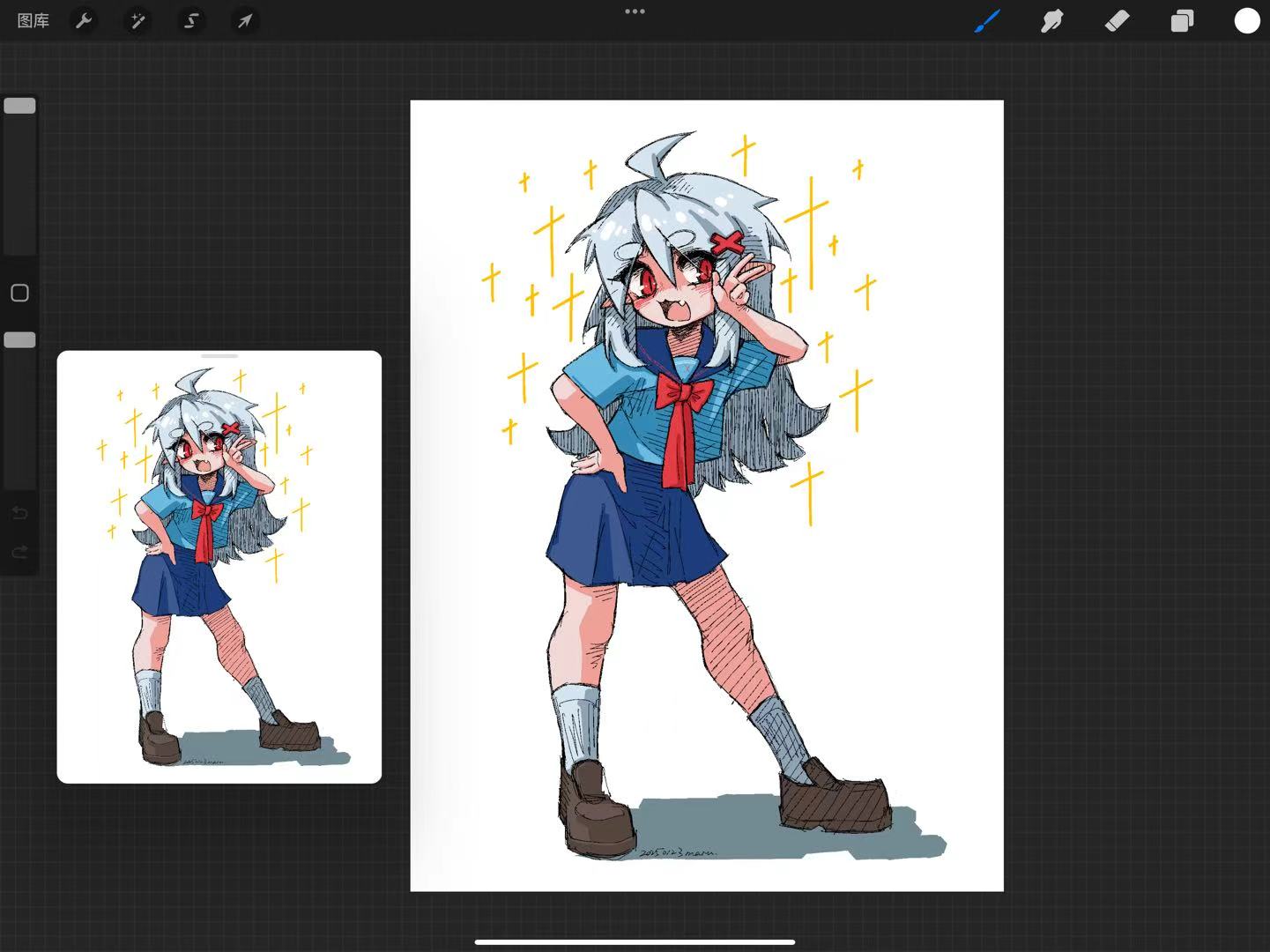Select the Smudge tool
The image size is (1270, 952).
click(x=1051, y=20)
